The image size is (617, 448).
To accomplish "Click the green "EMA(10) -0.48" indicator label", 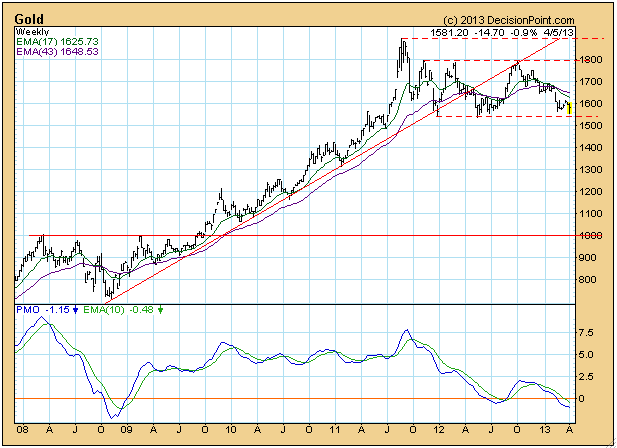I will point(118,310).
